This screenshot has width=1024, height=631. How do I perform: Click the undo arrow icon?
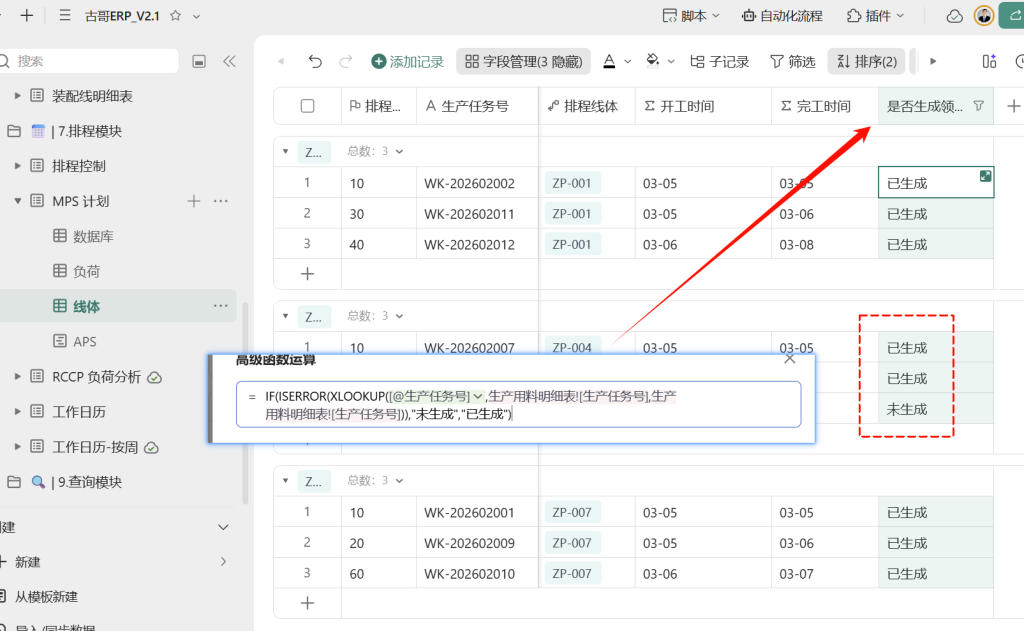tap(315, 61)
